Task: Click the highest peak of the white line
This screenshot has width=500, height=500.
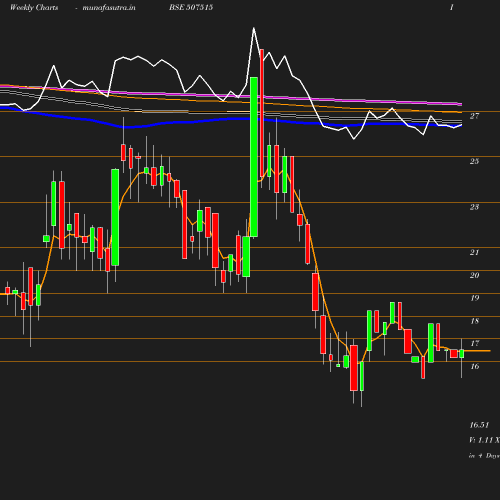Action: (254, 28)
